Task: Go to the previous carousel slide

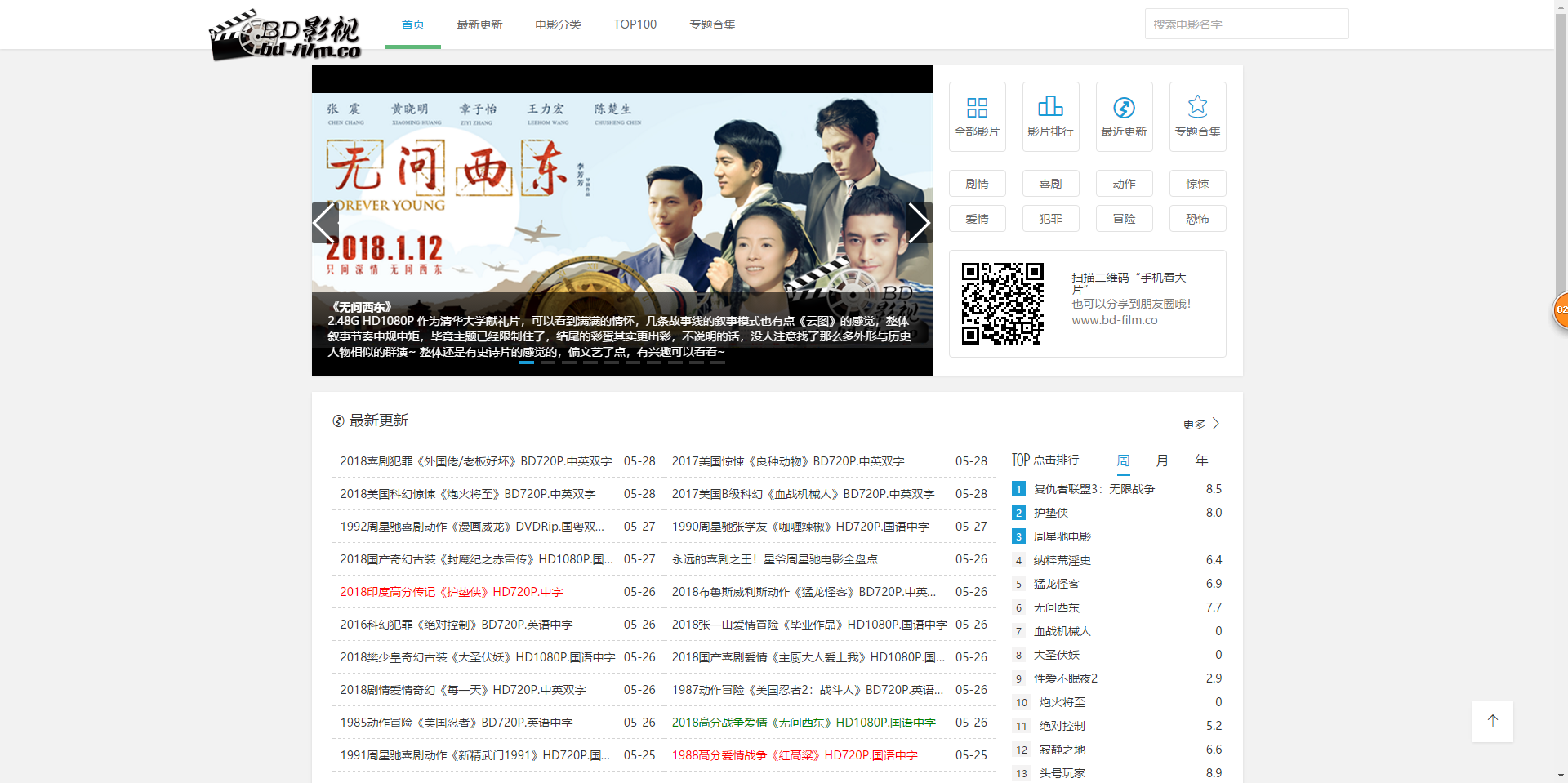Action: click(325, 223)
